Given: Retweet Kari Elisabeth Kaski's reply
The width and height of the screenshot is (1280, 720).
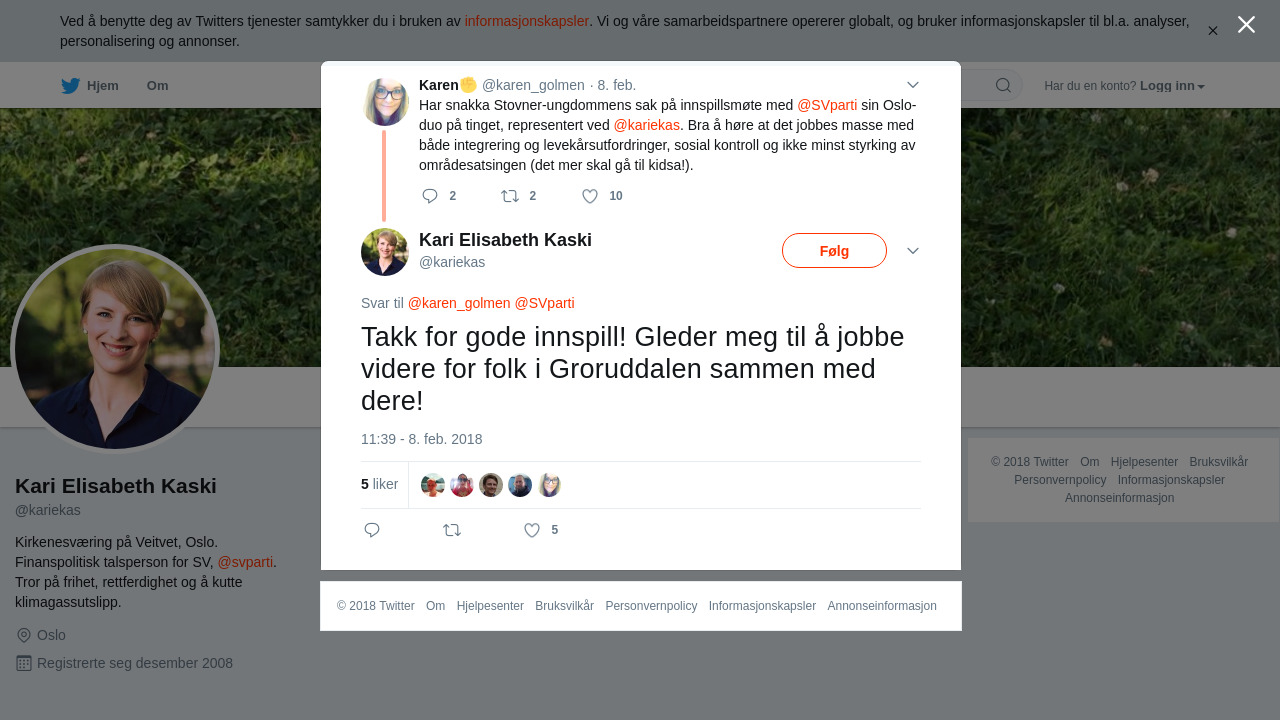Looking at the screenshot, I should 452,530.
